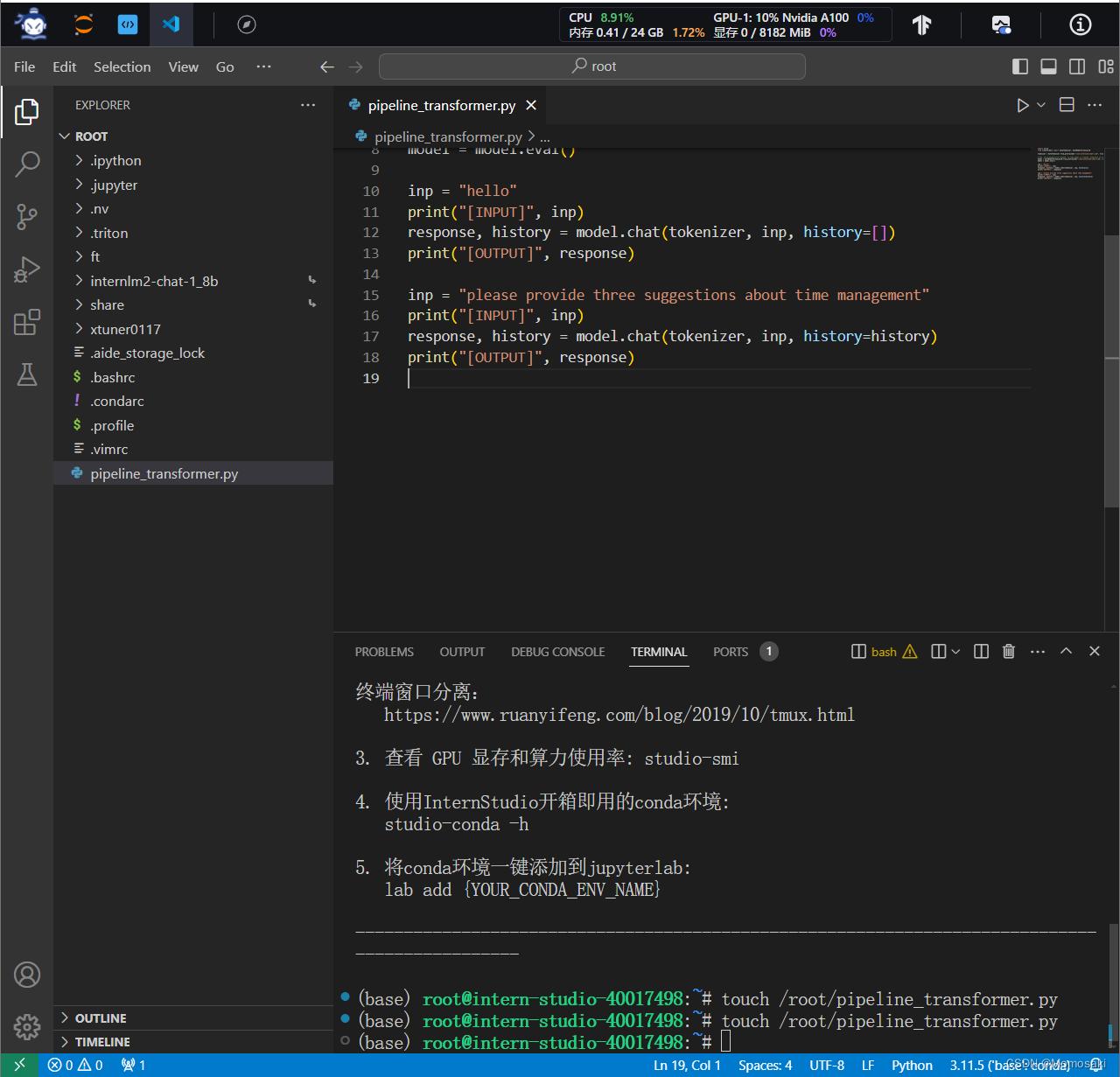Viewport: 1120px width, 1077px height.
Task: Click the TensorBoard icon in top bar
Action: tap(921, 24)
